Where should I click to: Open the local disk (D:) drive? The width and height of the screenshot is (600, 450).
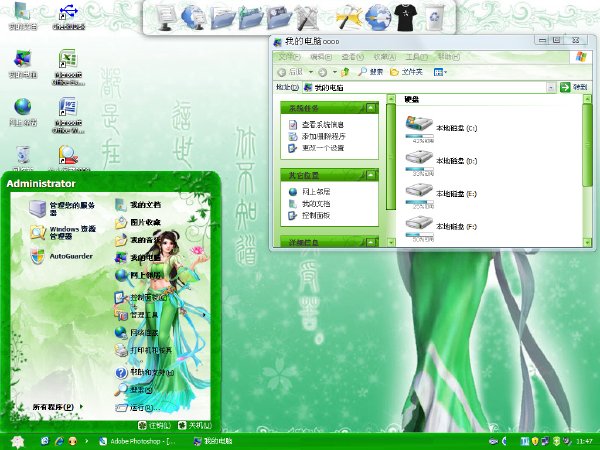click(441, 161)
